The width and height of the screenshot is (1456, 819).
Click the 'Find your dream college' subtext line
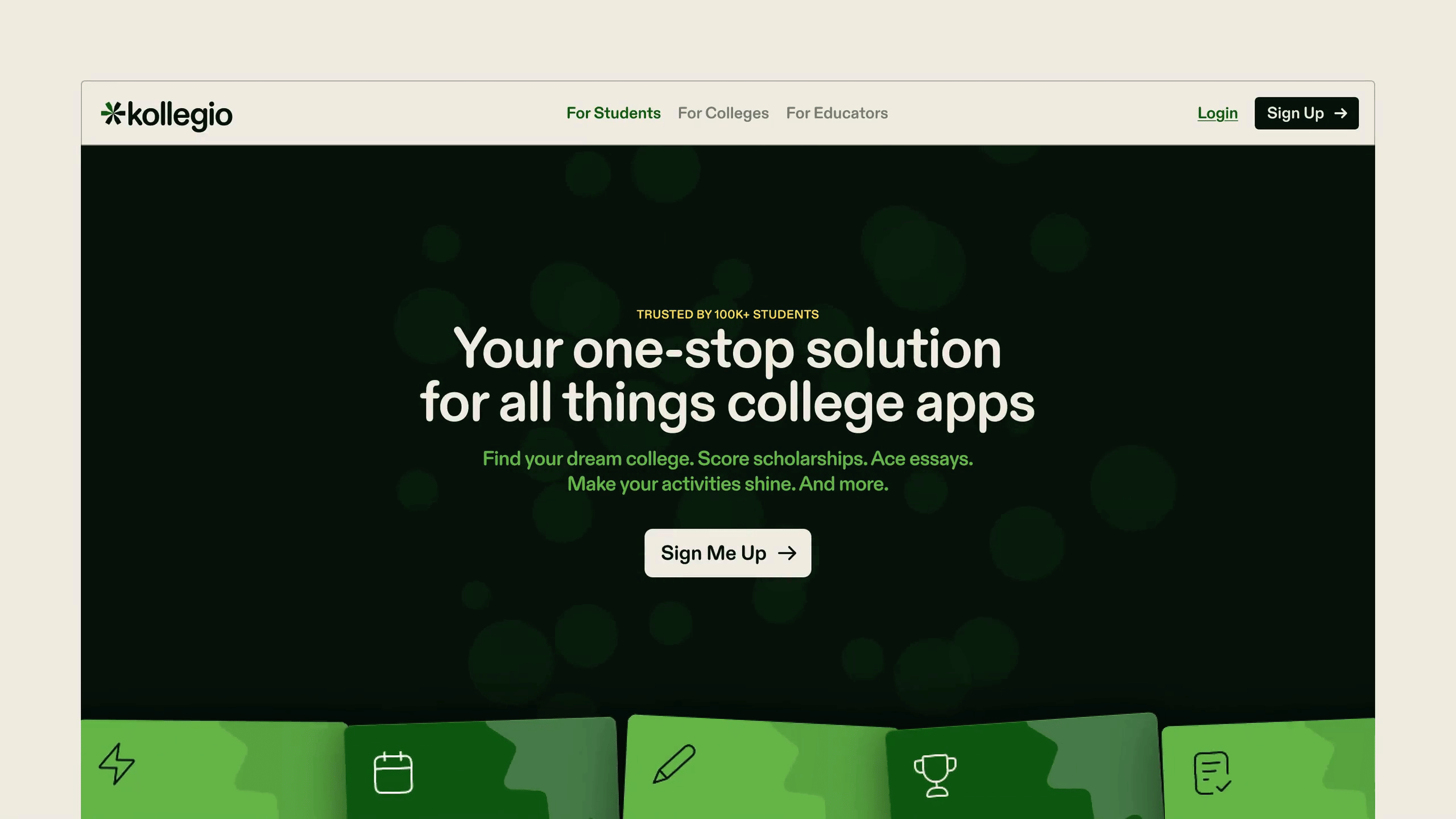(727, 458)
